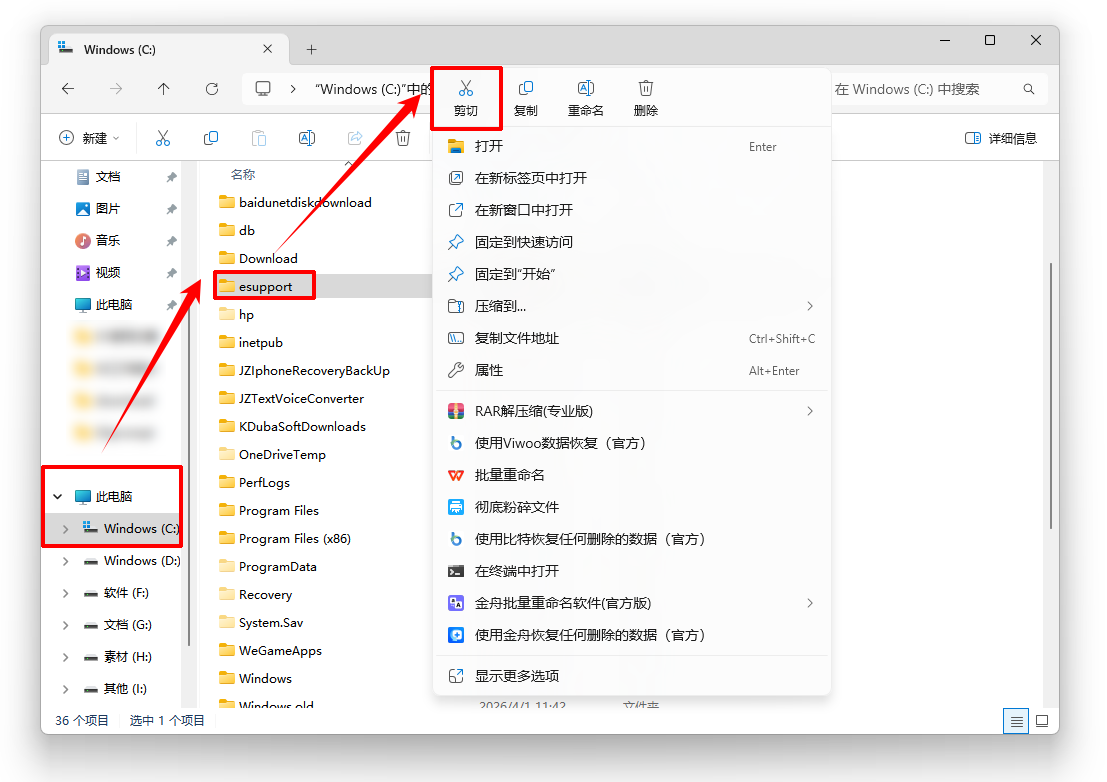Go forward with the right arrow

(116, 89)
